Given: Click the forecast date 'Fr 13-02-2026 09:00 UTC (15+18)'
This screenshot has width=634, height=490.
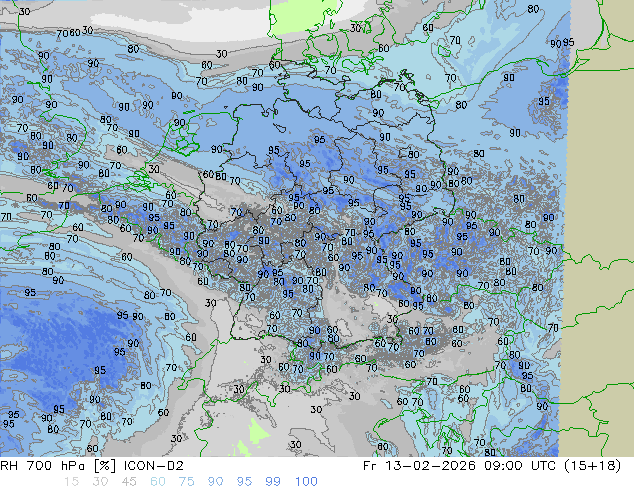Looking at the screenshot, I should click(x=492, y=466).
